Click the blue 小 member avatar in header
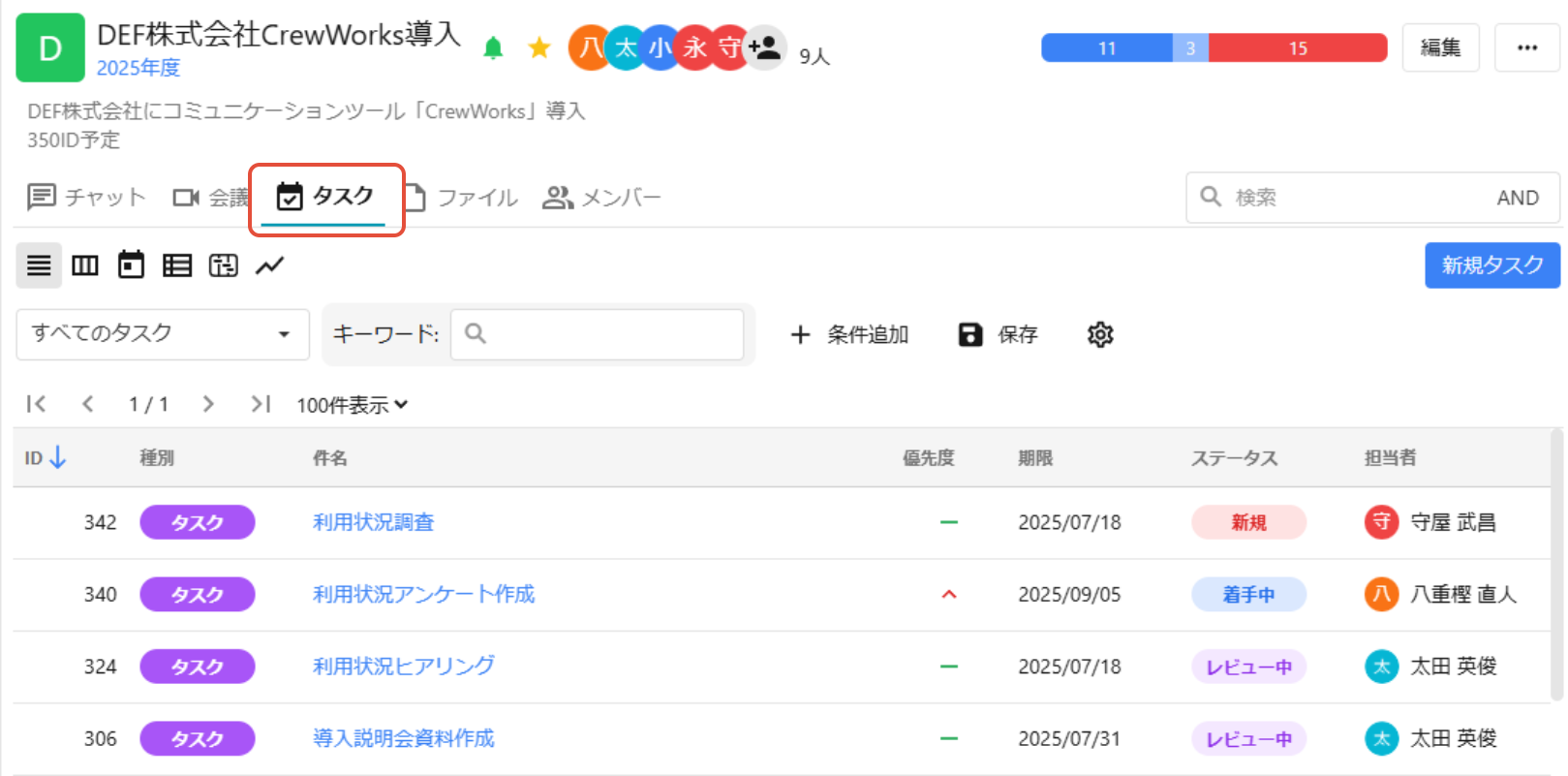 660,47
